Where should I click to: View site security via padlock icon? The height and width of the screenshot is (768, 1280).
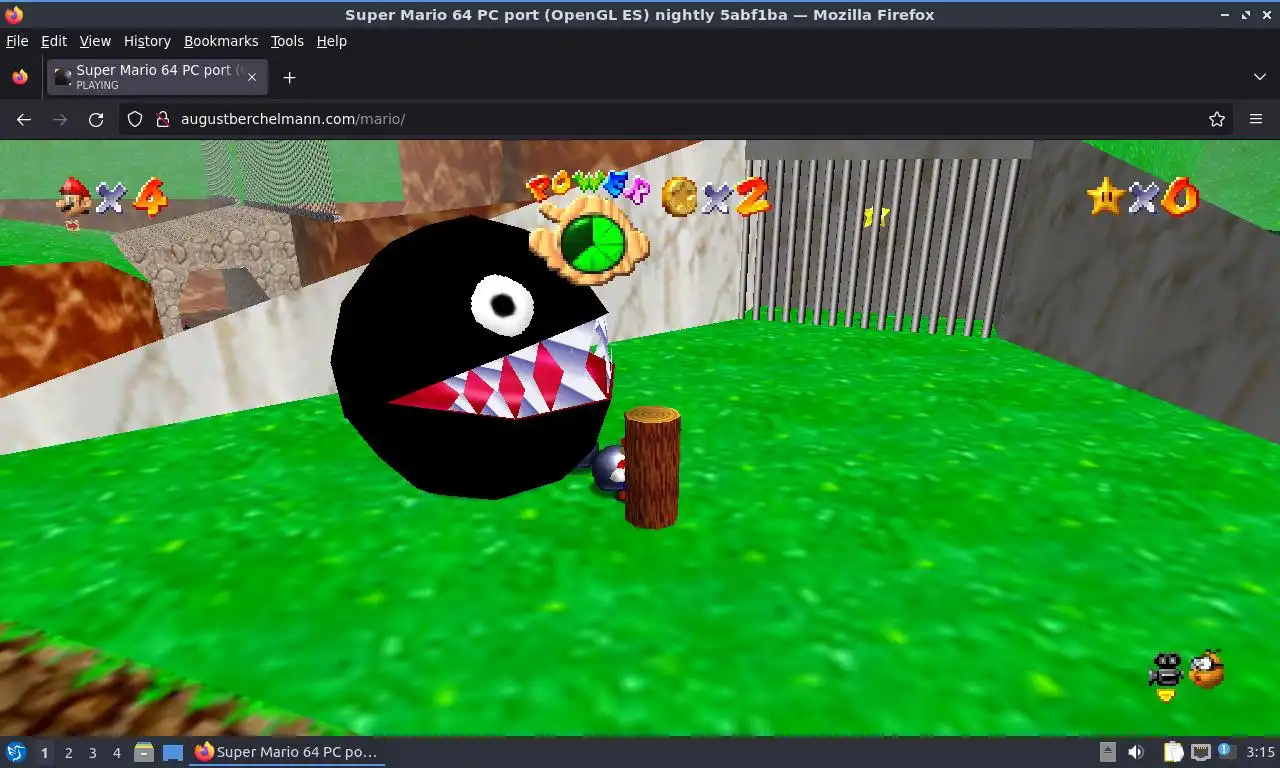tap(163, 119)
